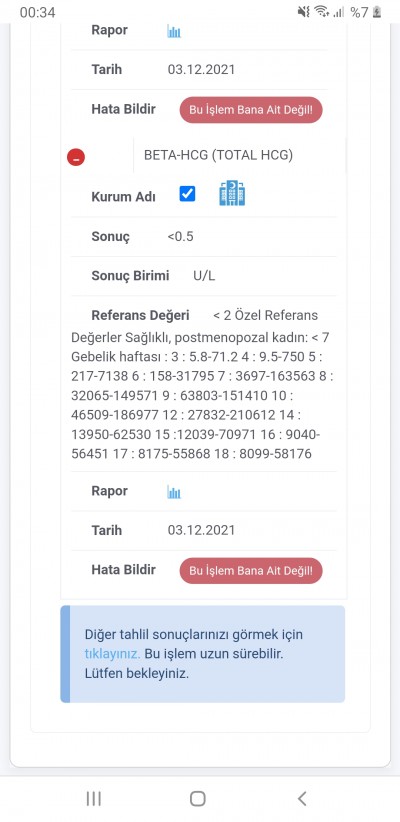Tap the Sonuç Birimi U/L row
400x822 pixels.
(x=204, y=276)
